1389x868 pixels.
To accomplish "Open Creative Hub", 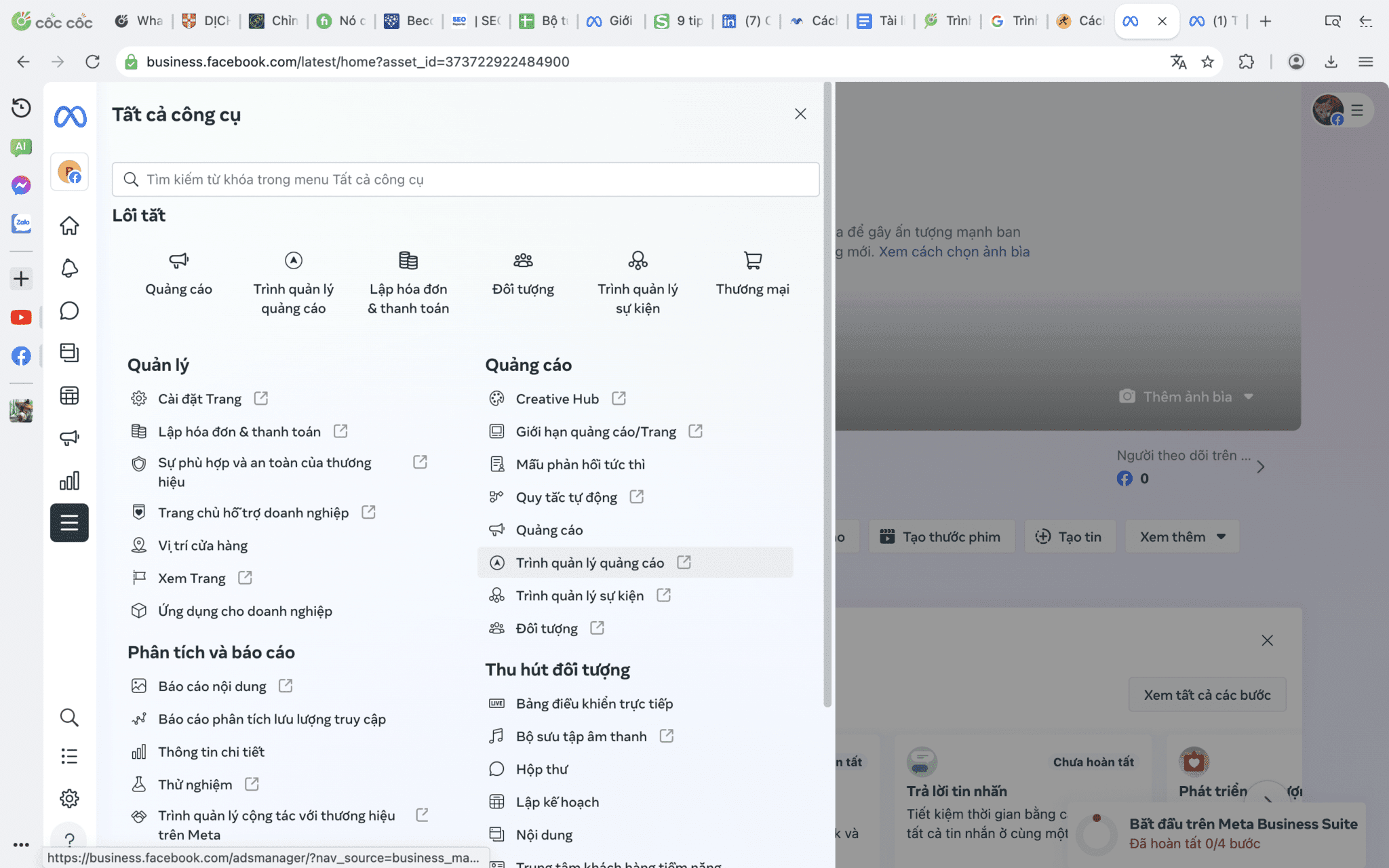I will pos(557,399).
